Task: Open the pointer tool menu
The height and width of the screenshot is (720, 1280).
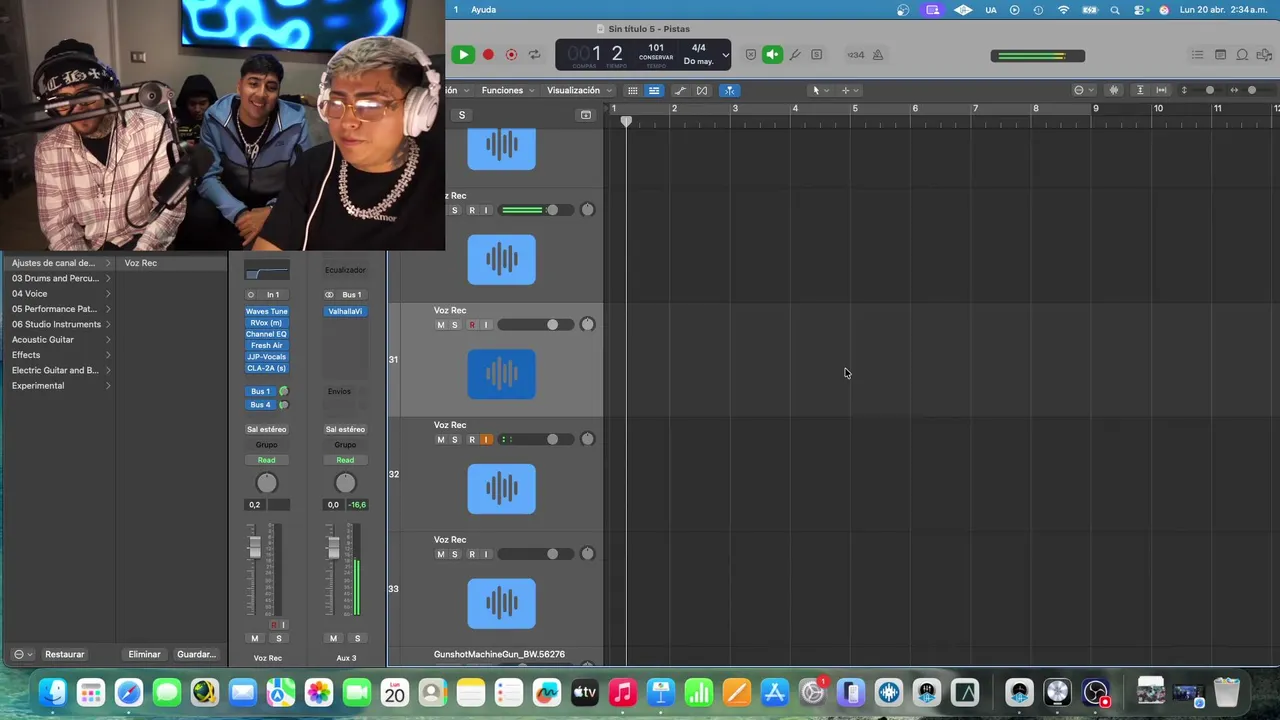Action: 819,90
